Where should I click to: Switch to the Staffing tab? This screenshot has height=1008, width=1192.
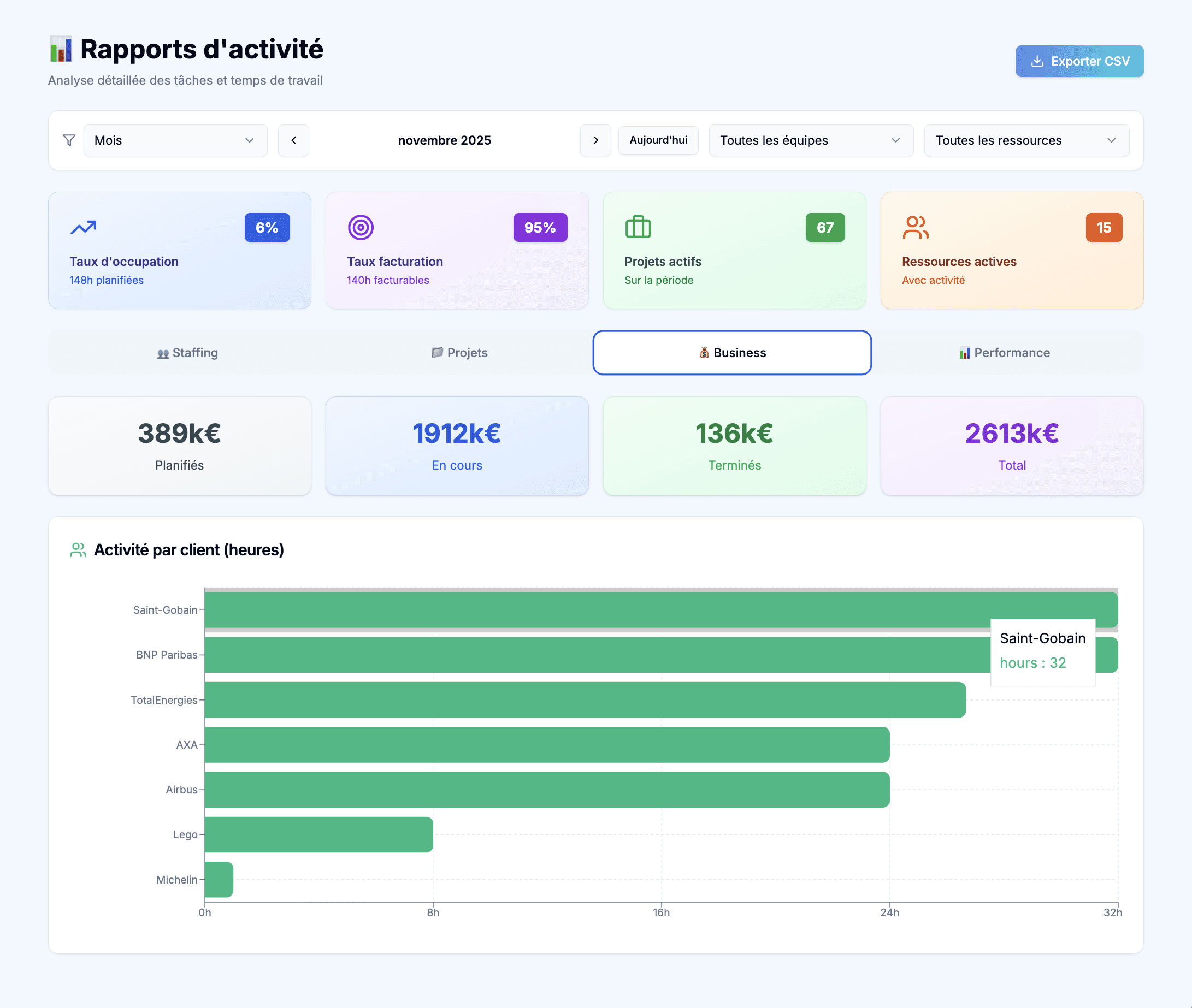(187, 353)
